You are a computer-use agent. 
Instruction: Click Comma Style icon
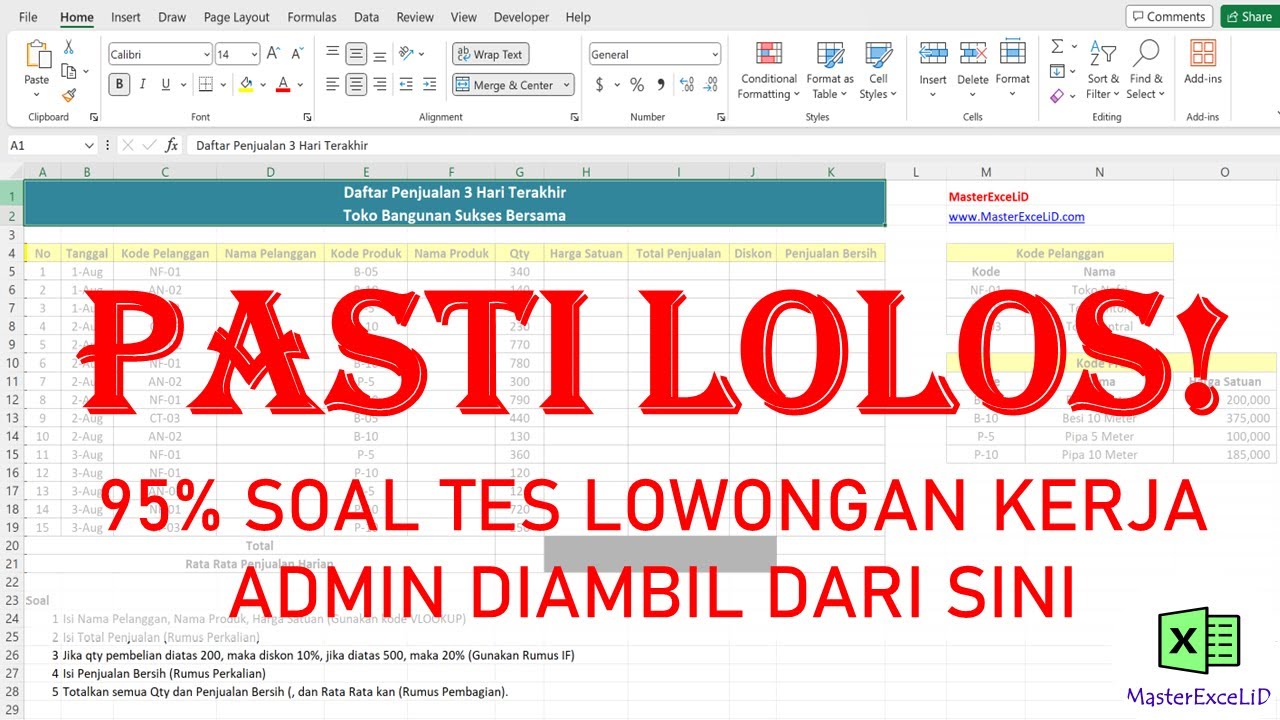[x=661, y=85]
